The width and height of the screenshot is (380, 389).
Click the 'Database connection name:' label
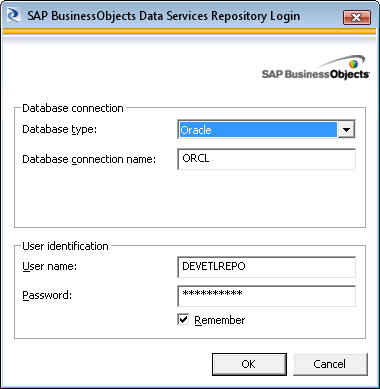89,159
